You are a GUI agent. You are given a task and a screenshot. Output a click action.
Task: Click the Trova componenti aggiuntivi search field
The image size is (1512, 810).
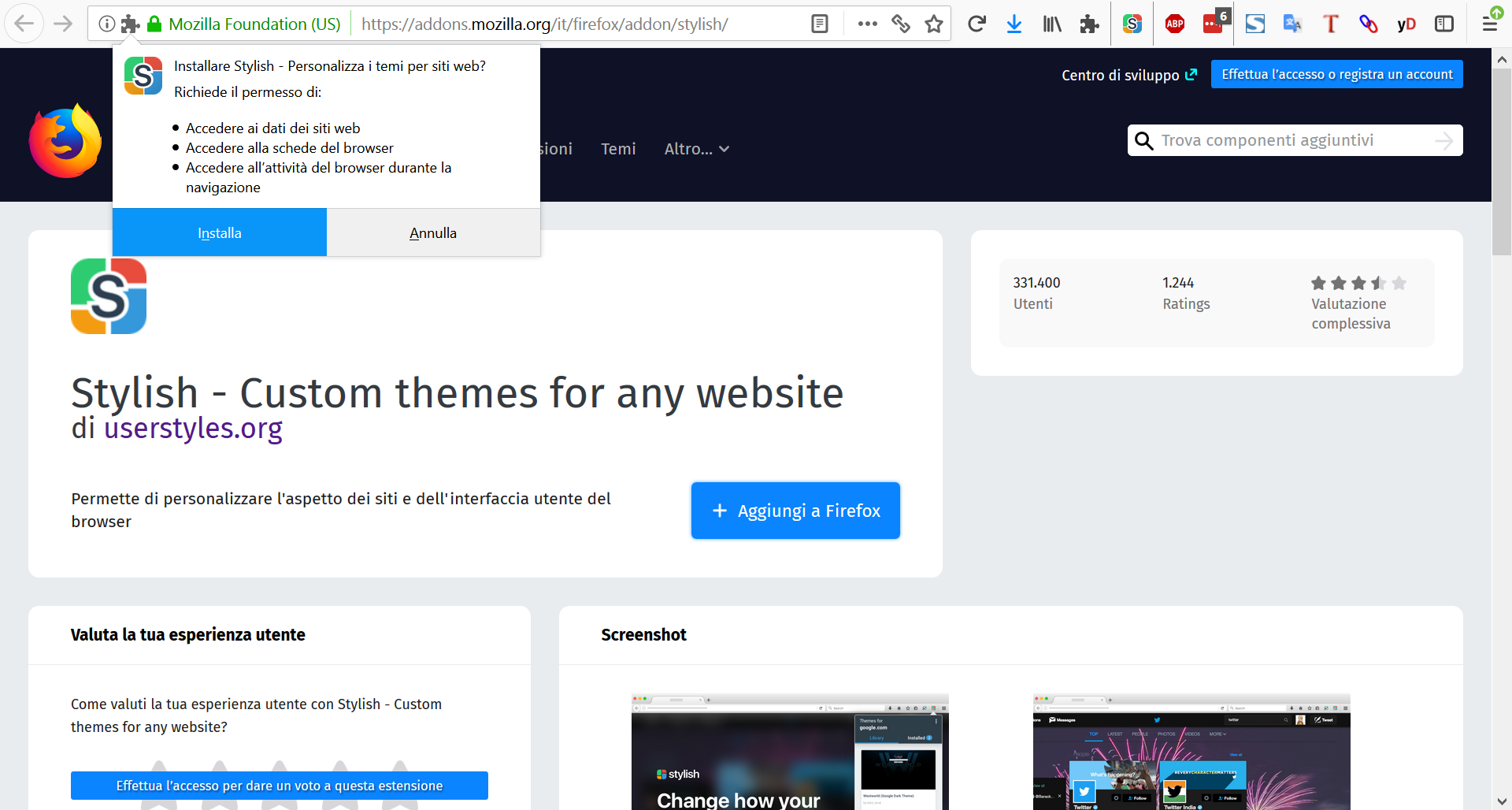click(x=1295, y=140)
